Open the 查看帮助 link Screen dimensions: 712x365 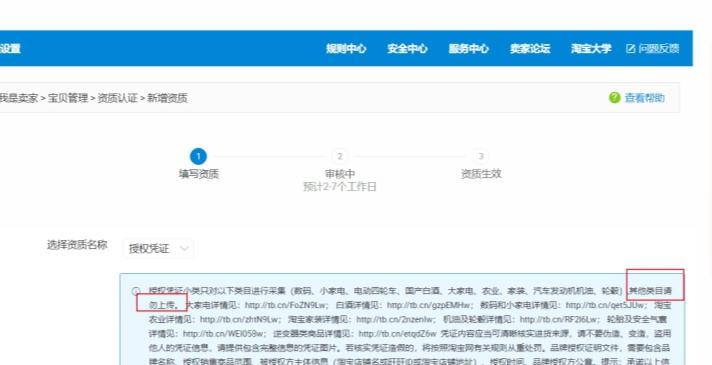click(645, 98)
